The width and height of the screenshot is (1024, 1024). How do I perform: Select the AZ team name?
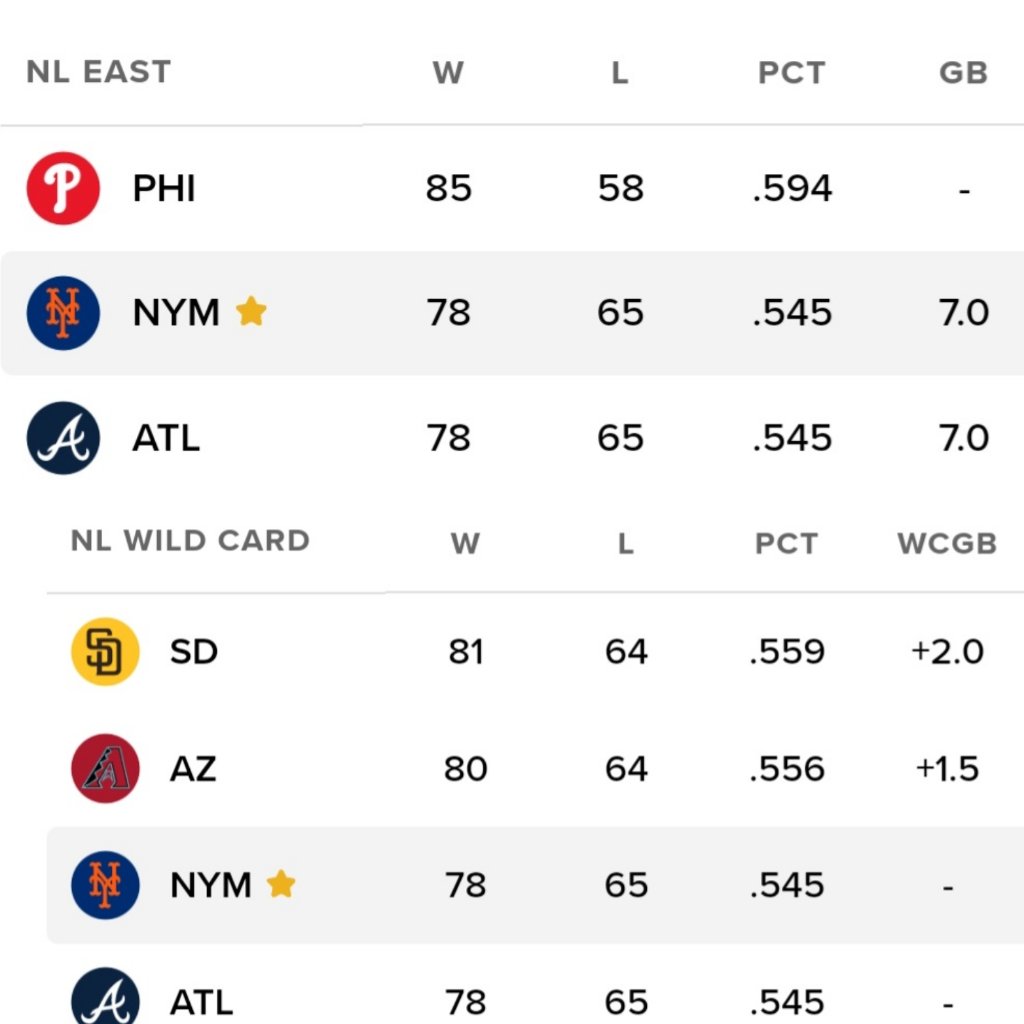tap(193, 769)
